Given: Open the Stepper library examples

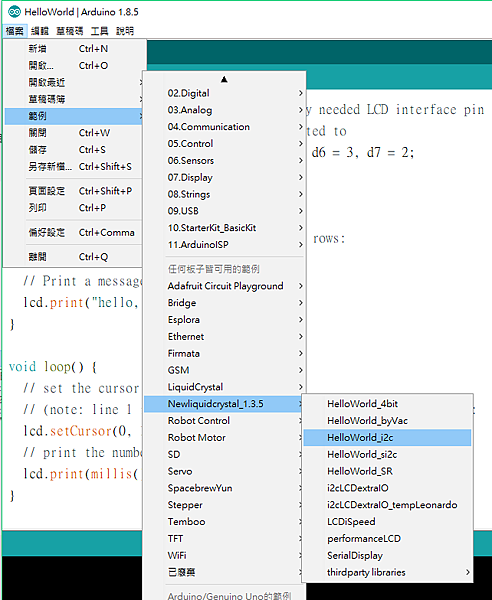Looking at the screenshot, I should 225,505.
